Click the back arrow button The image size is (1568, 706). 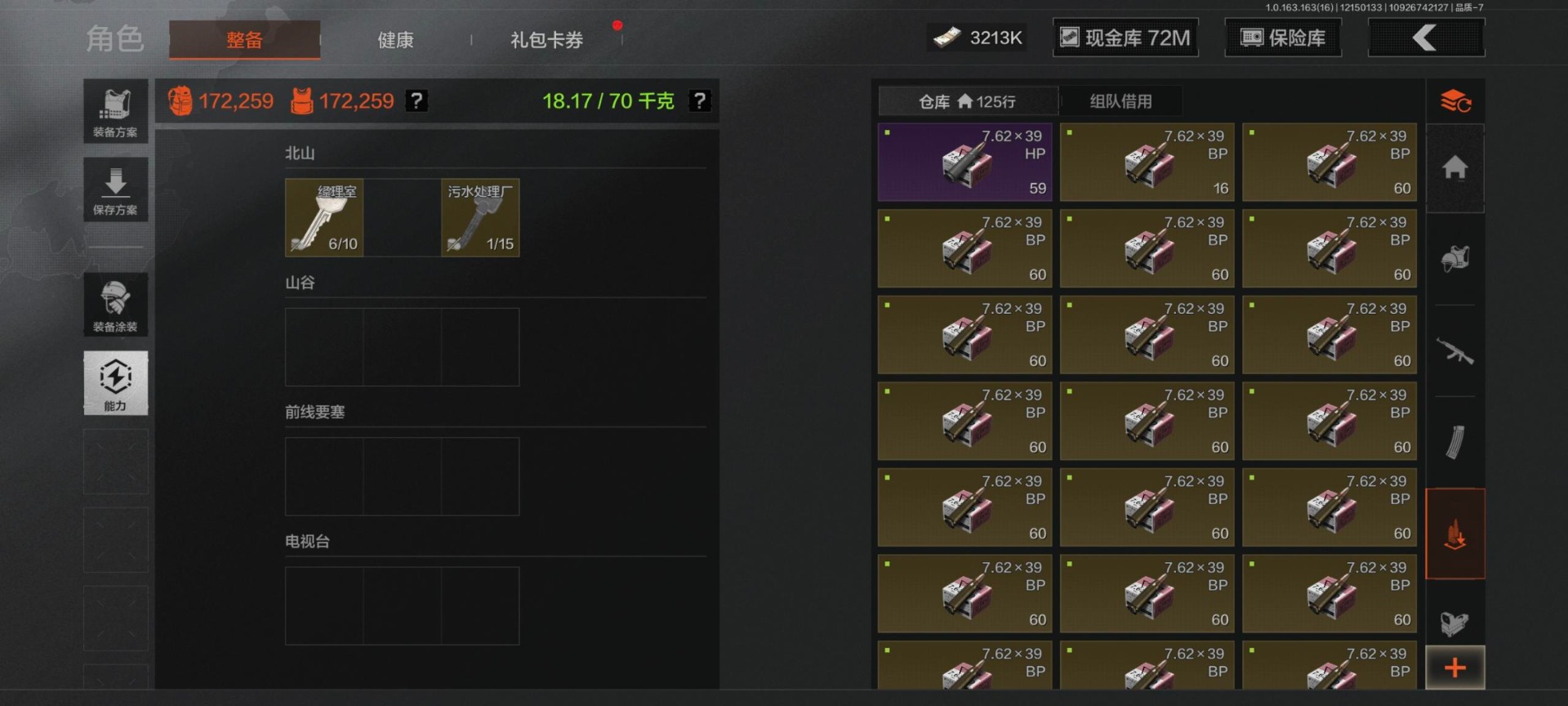1426,38
